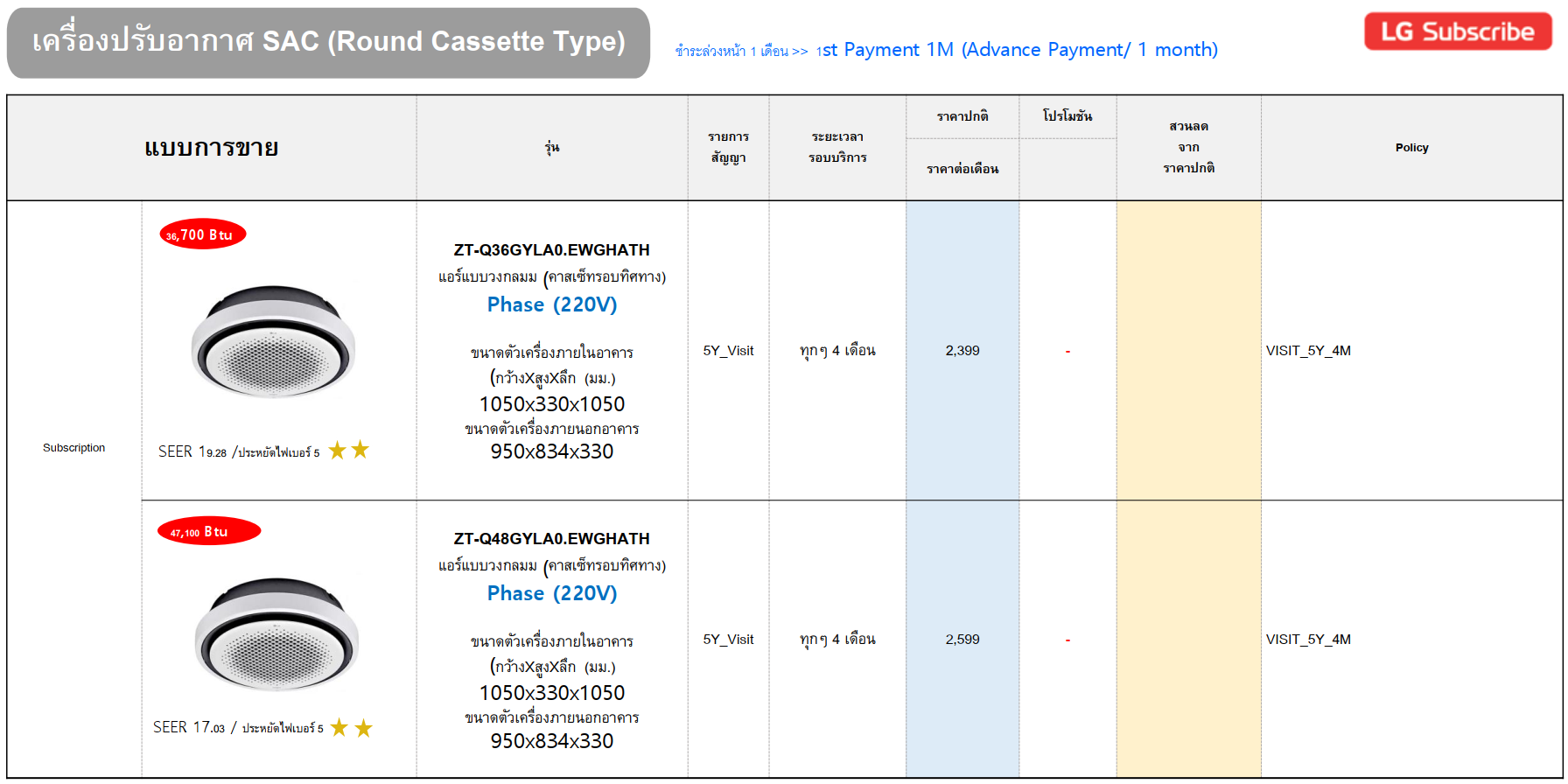Click 5Y_Visit contract cell in second row
Viewport: 1568px width, 784px height.
coord(728,640)
